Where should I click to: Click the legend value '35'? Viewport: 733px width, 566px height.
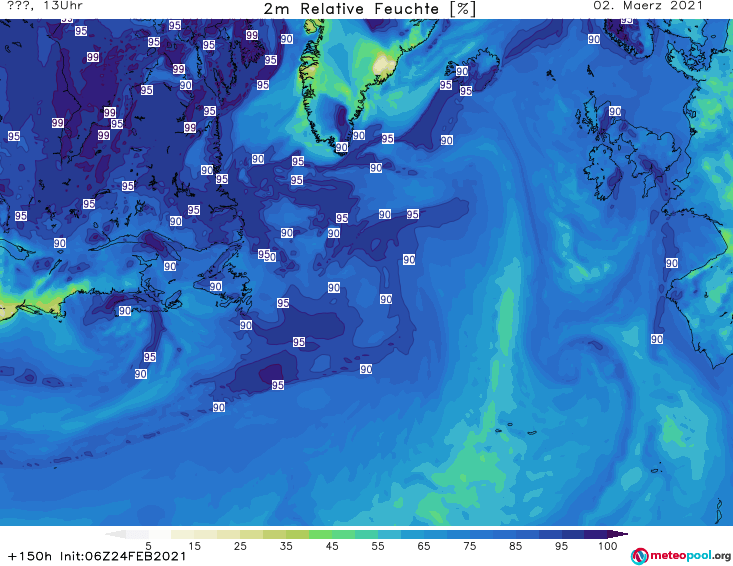(x=286, y=546)
